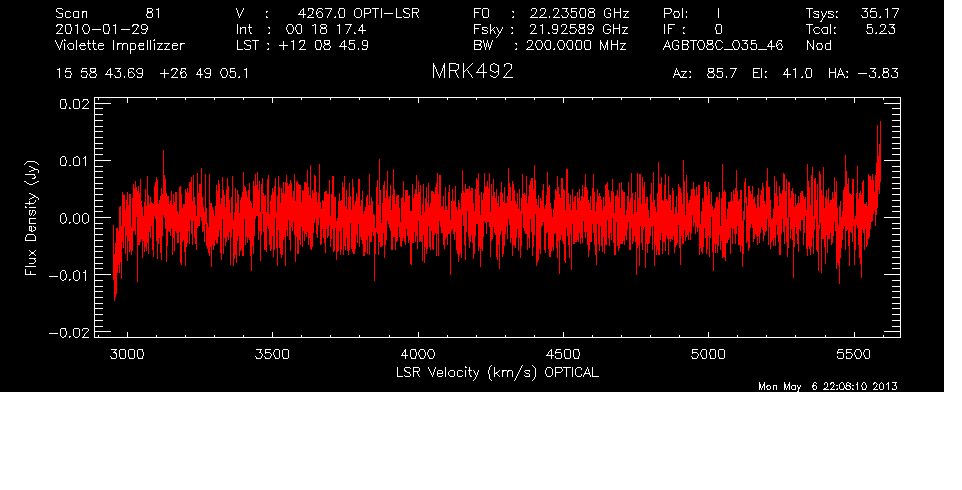Click the -0.01 y-axis tick label
962x490 pixels.
(69, 275)
